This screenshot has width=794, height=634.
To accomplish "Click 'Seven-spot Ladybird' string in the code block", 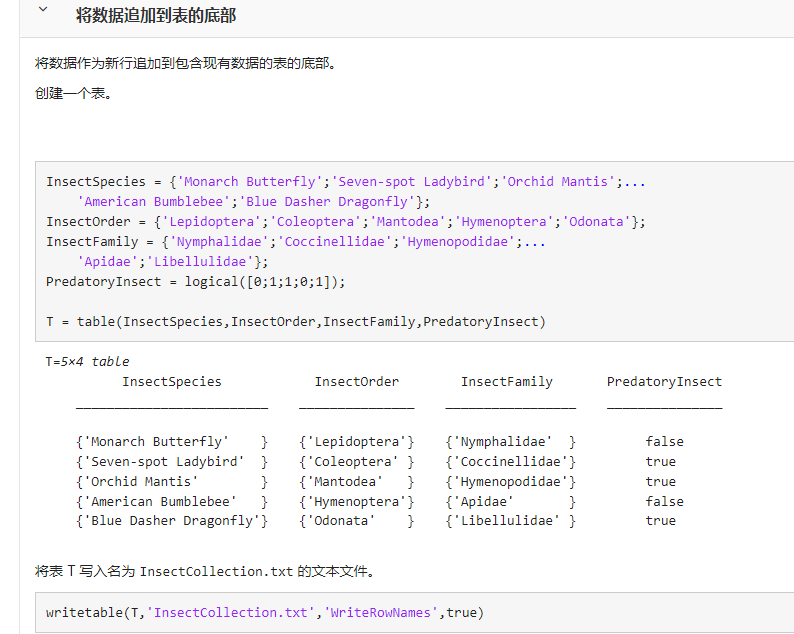I will [x=414, y=182].
